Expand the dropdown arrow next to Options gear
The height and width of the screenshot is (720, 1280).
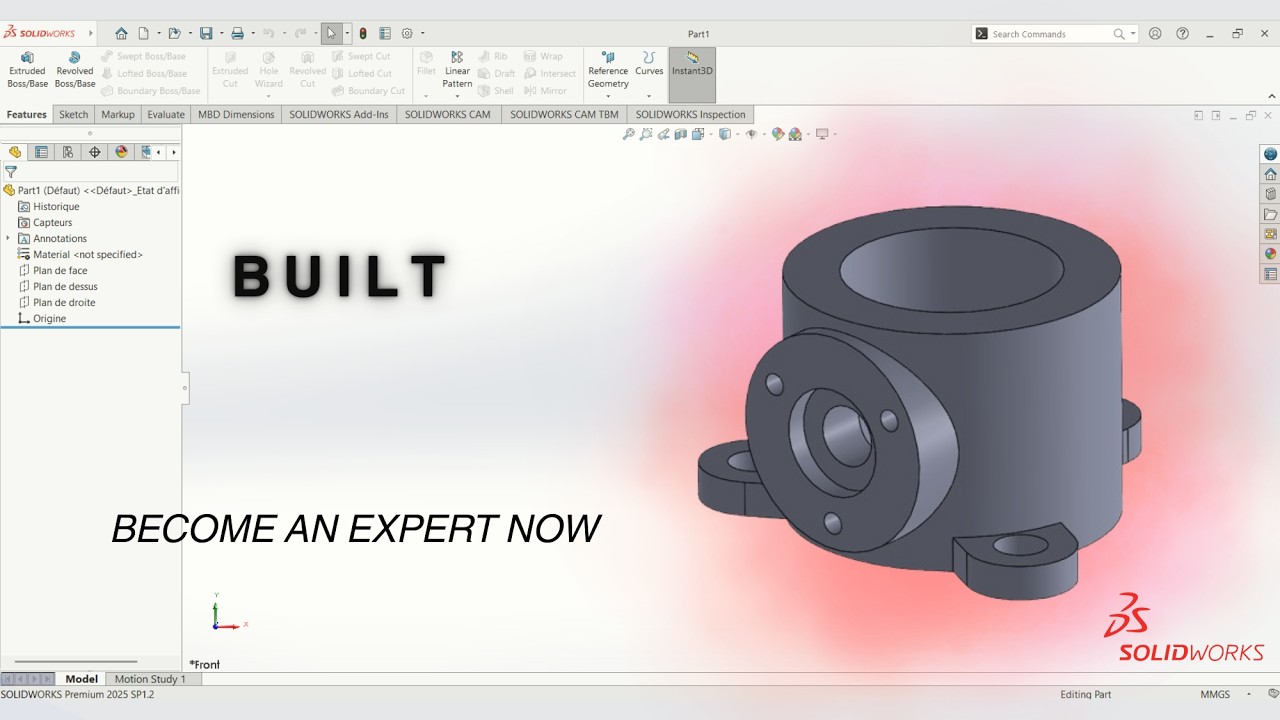click(x=422, y=34)
